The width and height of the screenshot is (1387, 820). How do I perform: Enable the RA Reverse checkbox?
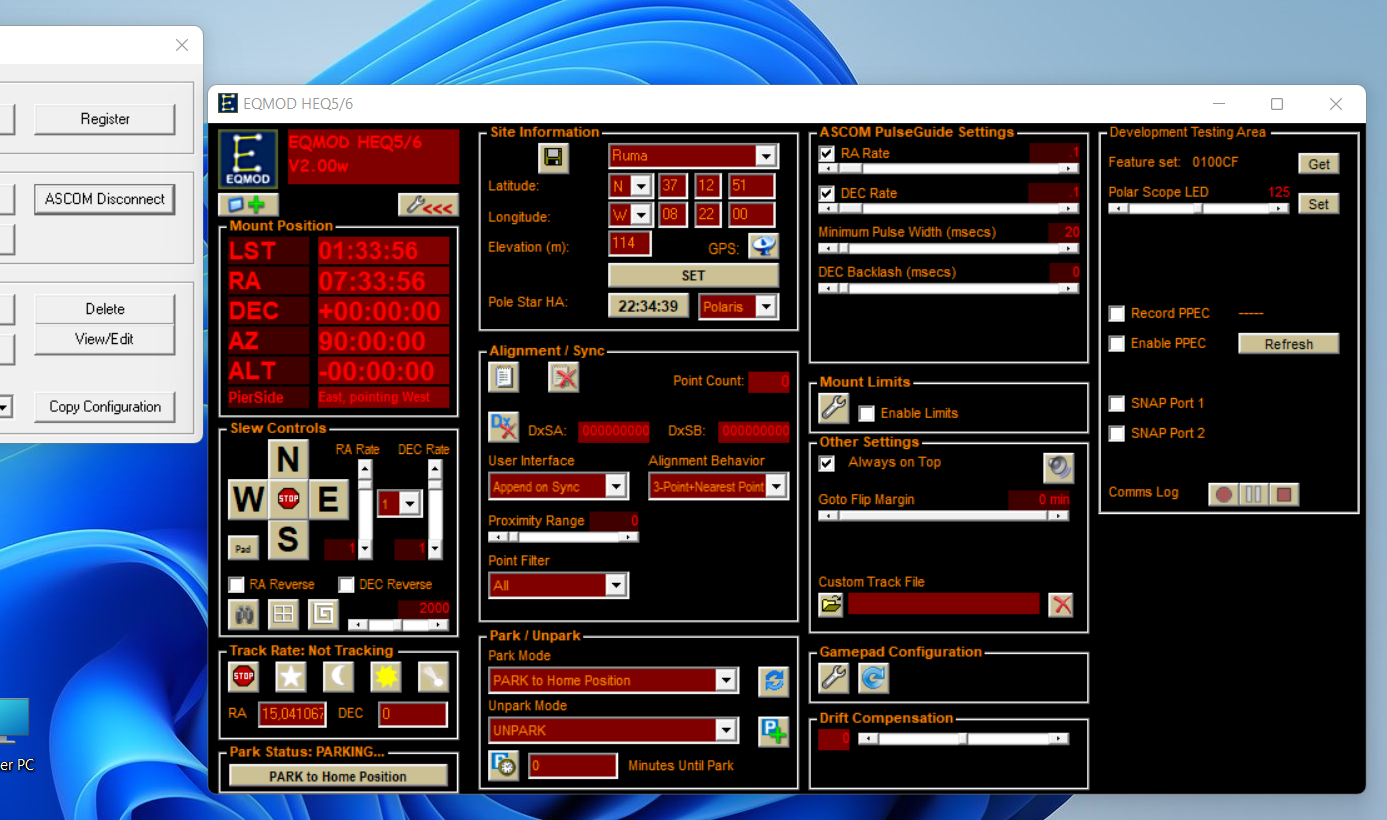[x=237, y=585]
